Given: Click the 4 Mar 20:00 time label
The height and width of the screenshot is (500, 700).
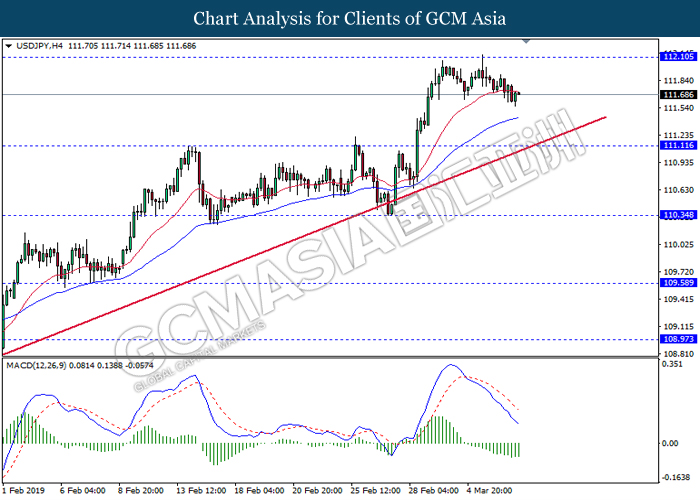Looking at the screenshot, I should [489, 490].
